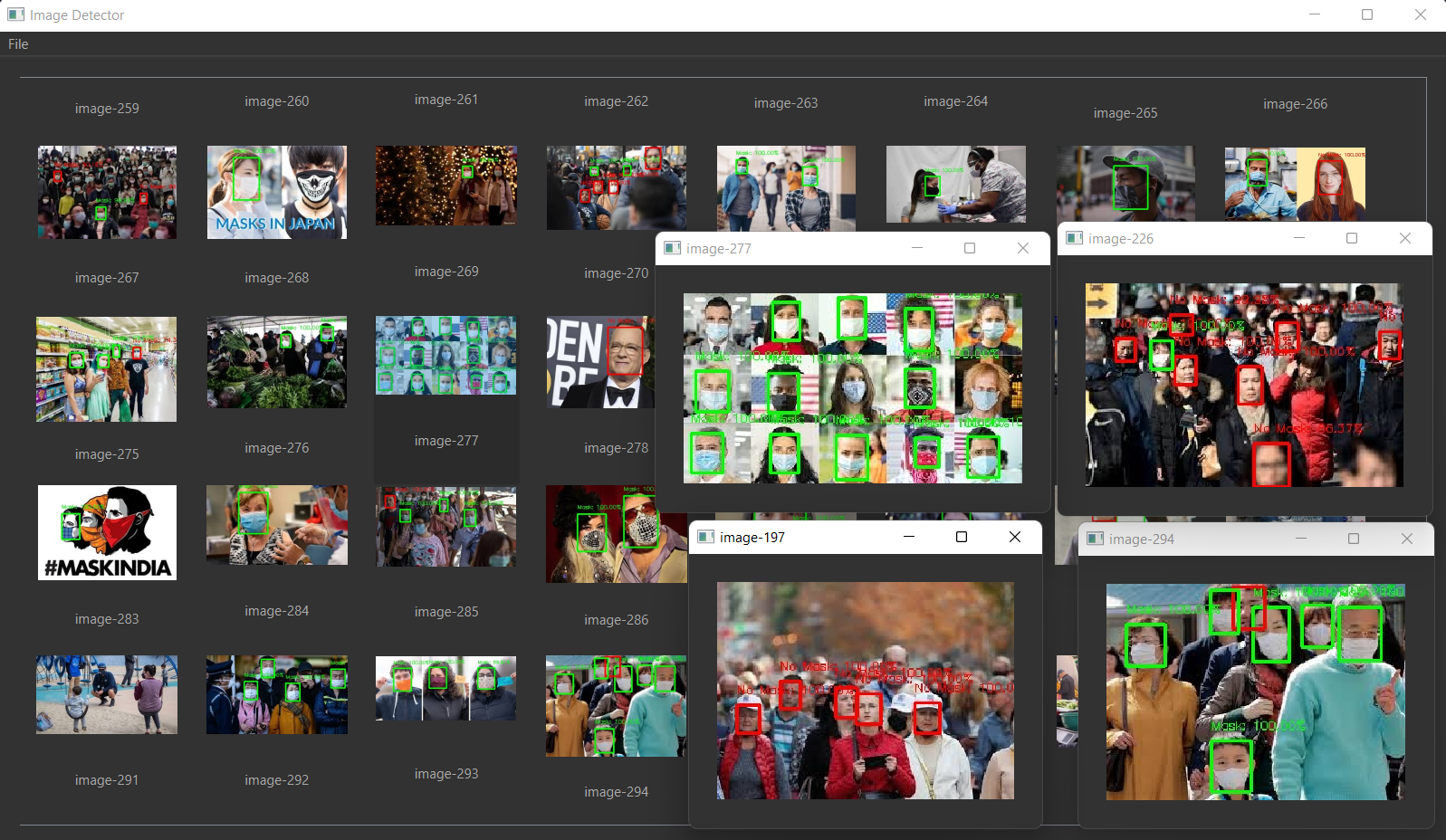Open the image-259 crowd thumbnail
The image size is (1446, 840).
107,193
